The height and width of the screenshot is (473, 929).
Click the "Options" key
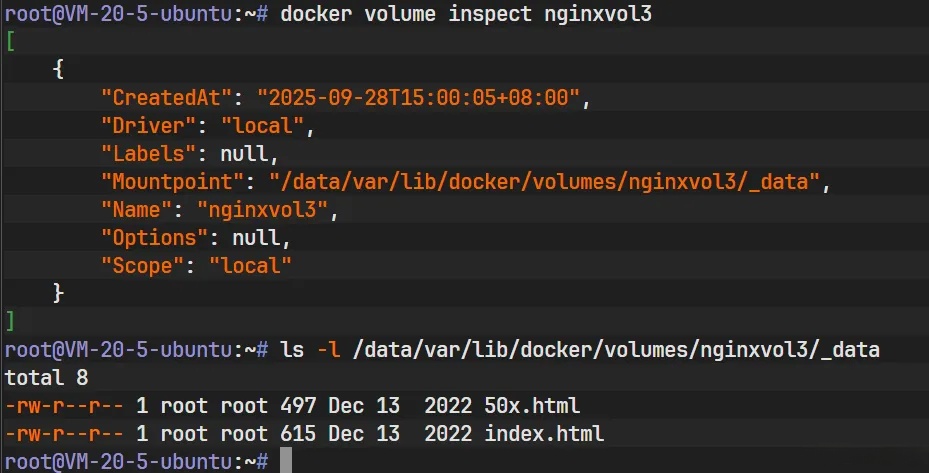coord(155,238)
